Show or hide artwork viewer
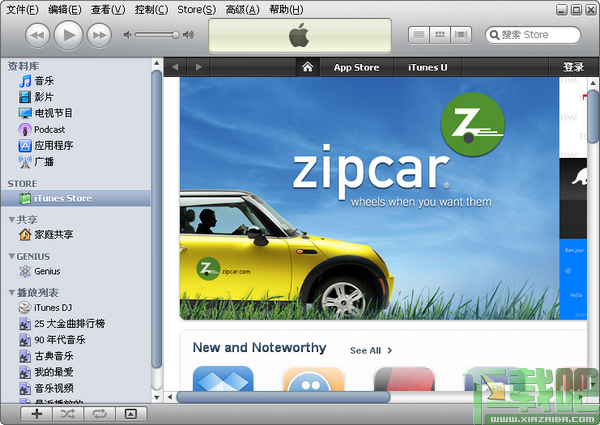Viewport: 600px width, 425px height. click(x=131, y=414)
